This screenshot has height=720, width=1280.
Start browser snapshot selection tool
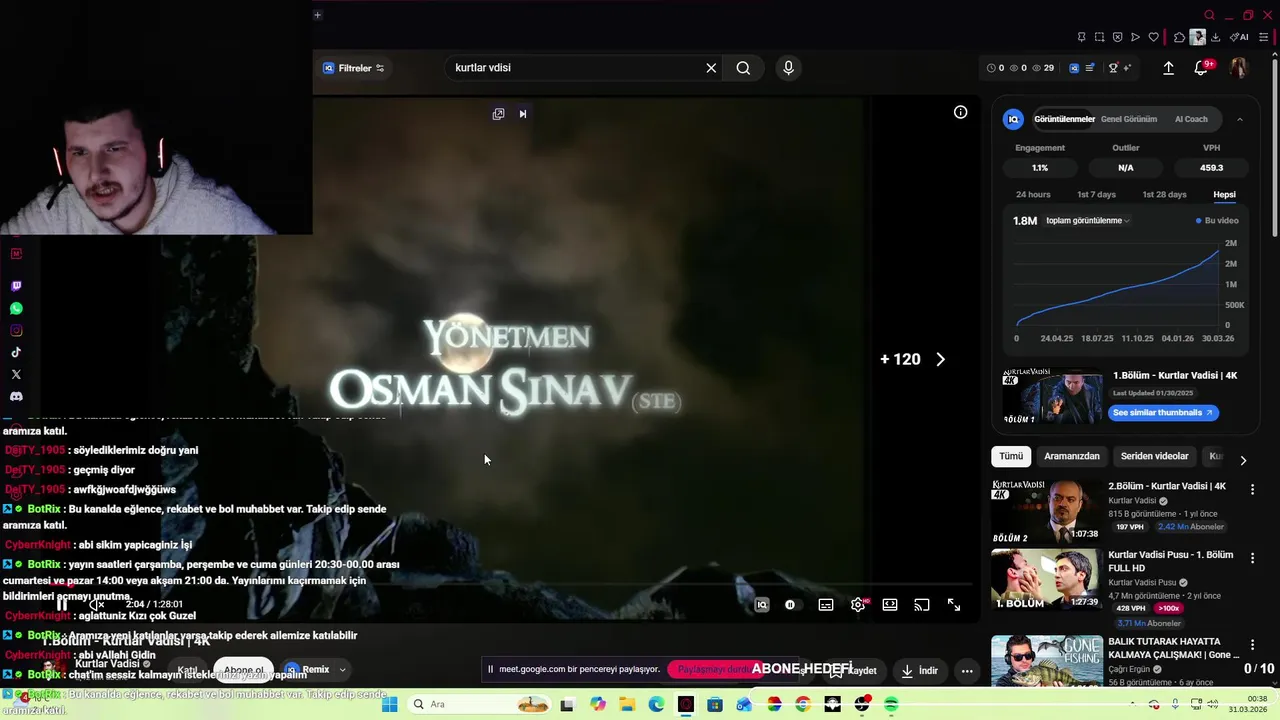[1099, 37]
